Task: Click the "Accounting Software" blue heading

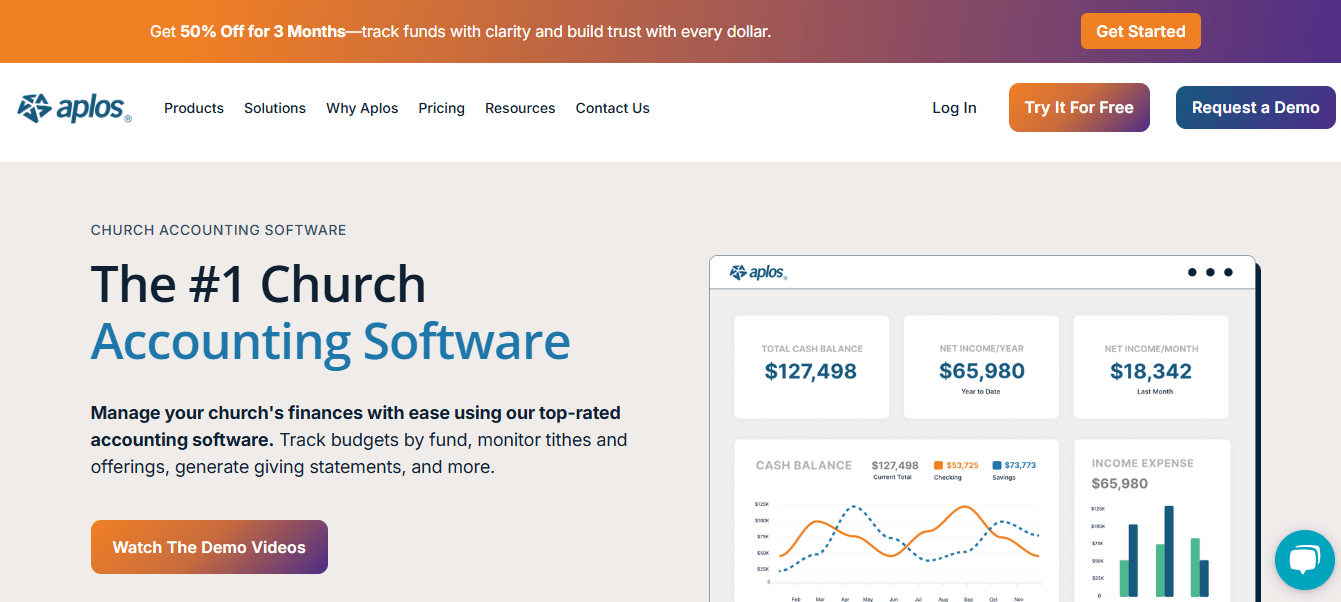Action: pos(331,341)
